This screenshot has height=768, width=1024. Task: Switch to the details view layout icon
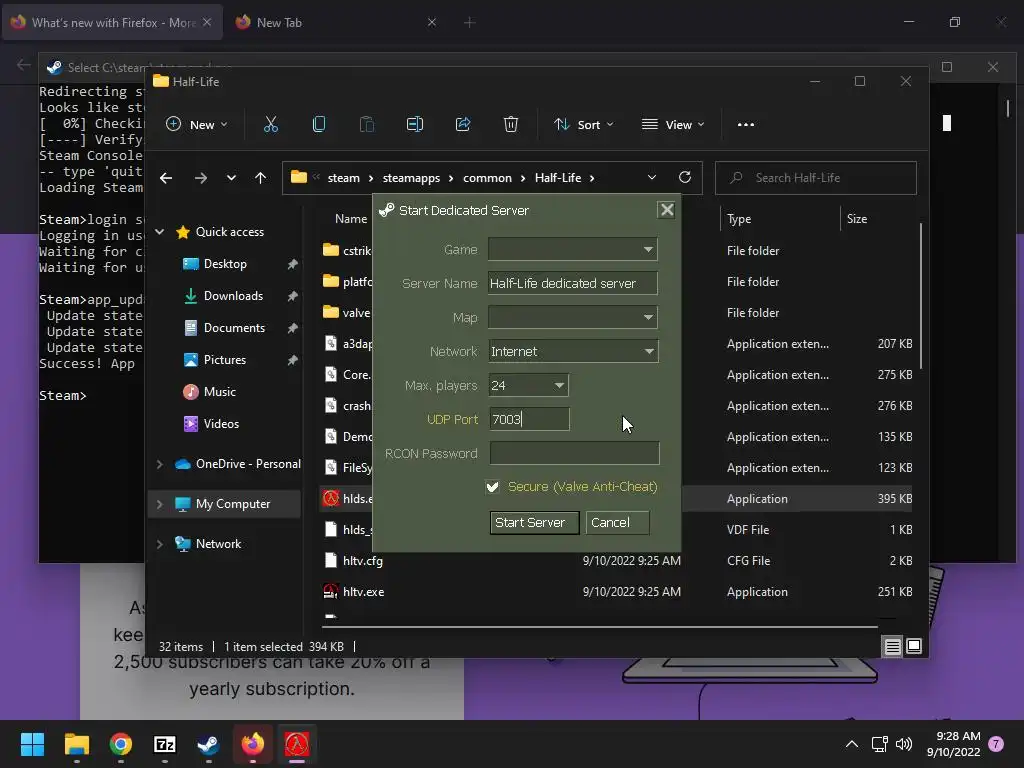tap(892, 647)
